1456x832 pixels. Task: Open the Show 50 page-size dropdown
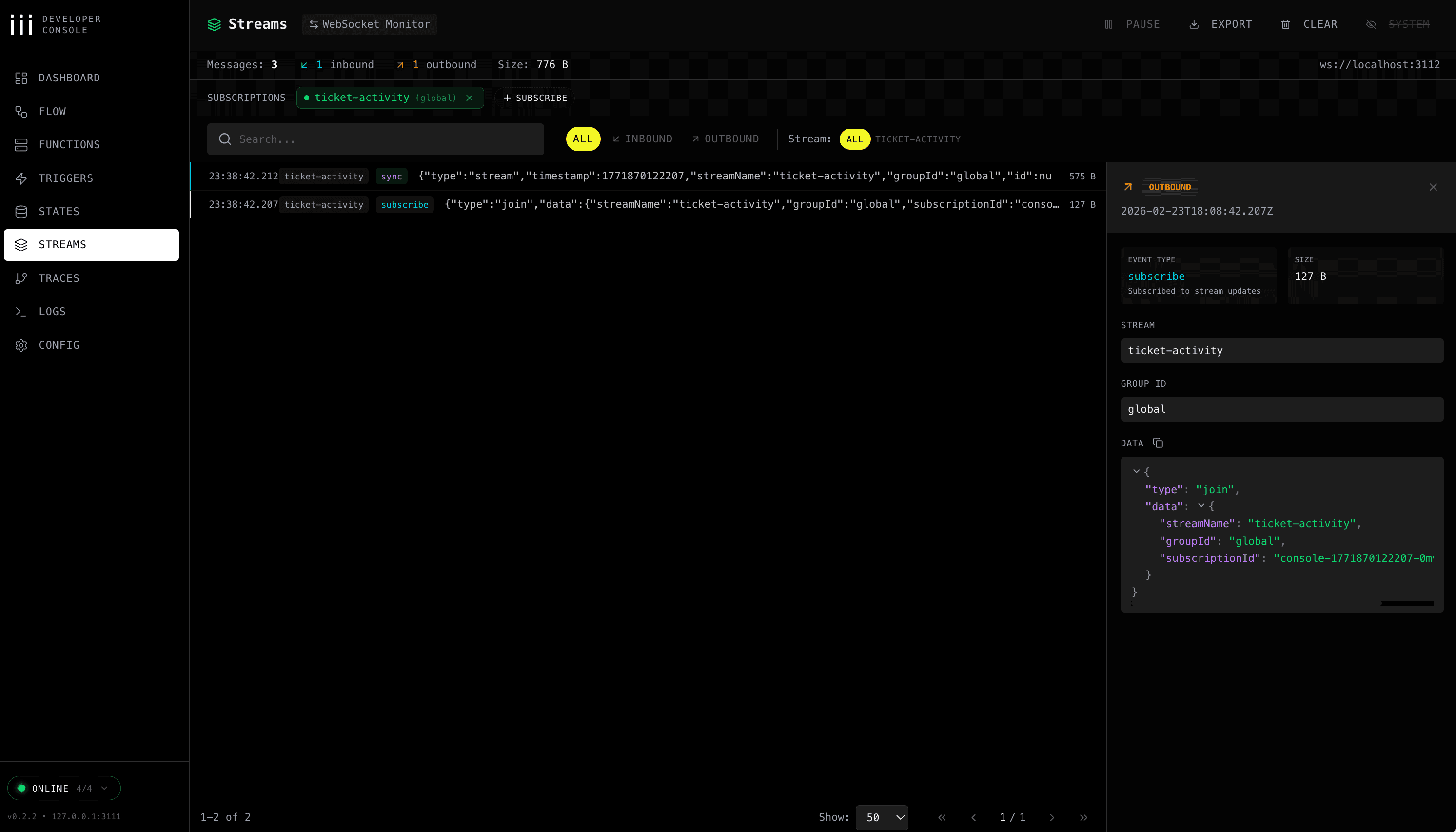pyautogui.click(x=882, y=817)
